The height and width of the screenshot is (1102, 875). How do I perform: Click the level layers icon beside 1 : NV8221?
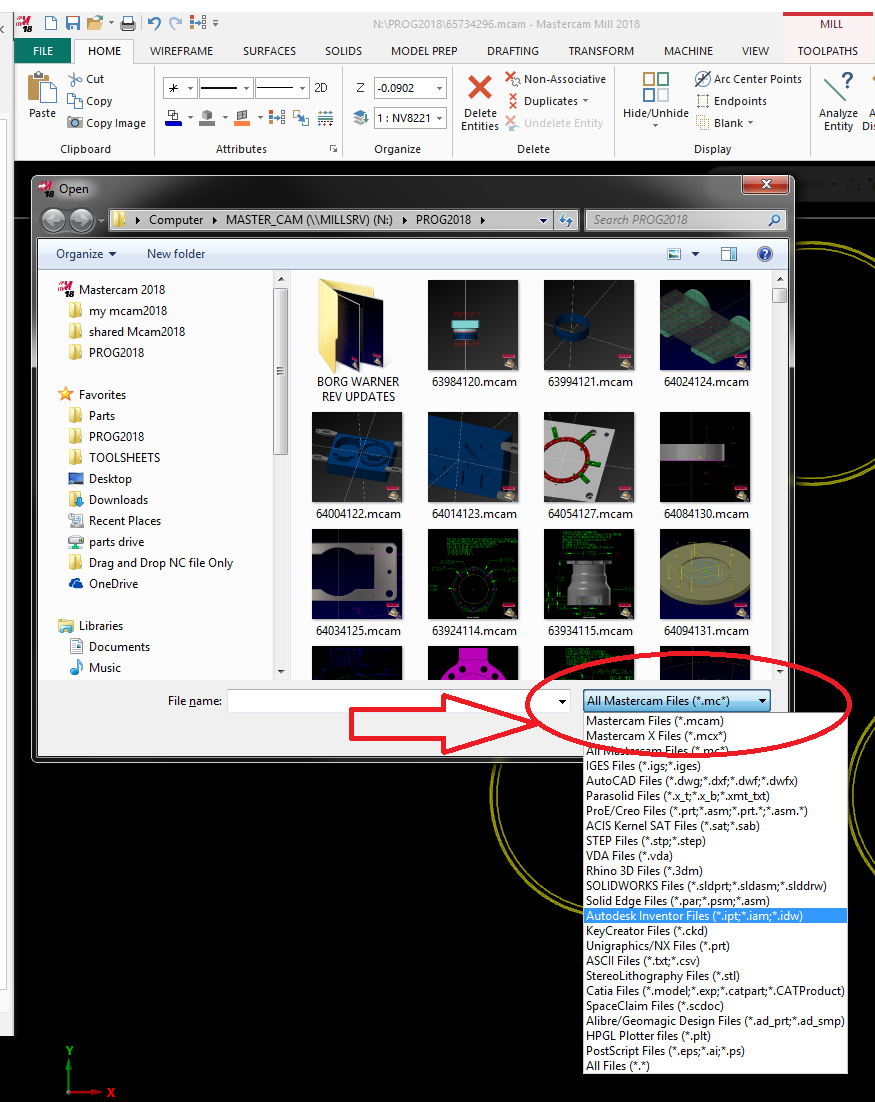click(361, 118)
